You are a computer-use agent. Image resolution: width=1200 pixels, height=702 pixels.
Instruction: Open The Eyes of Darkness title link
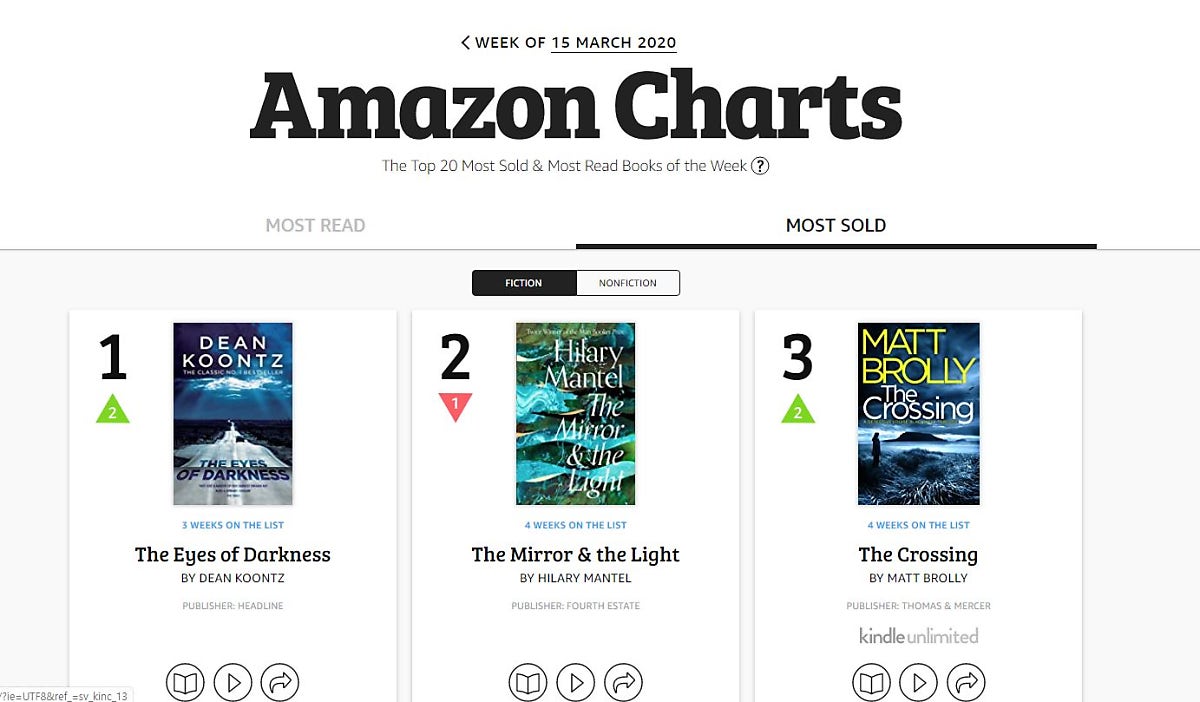pyautogui.click(x=233, y=554)
